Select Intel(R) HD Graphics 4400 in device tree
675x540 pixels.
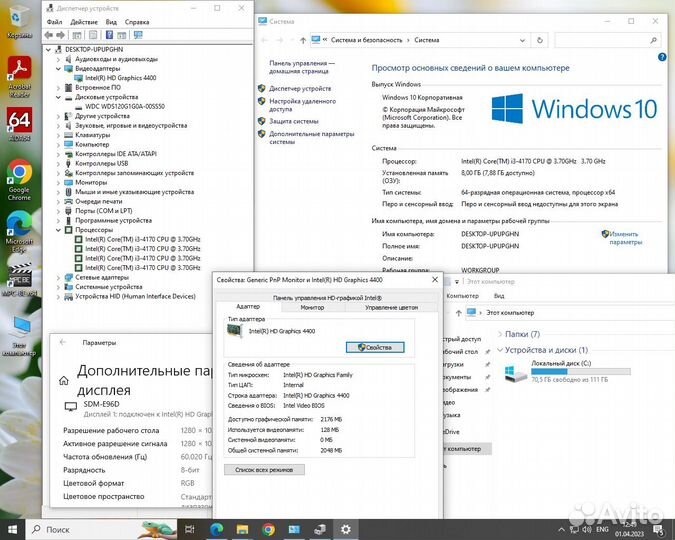[x=121, y=78]
